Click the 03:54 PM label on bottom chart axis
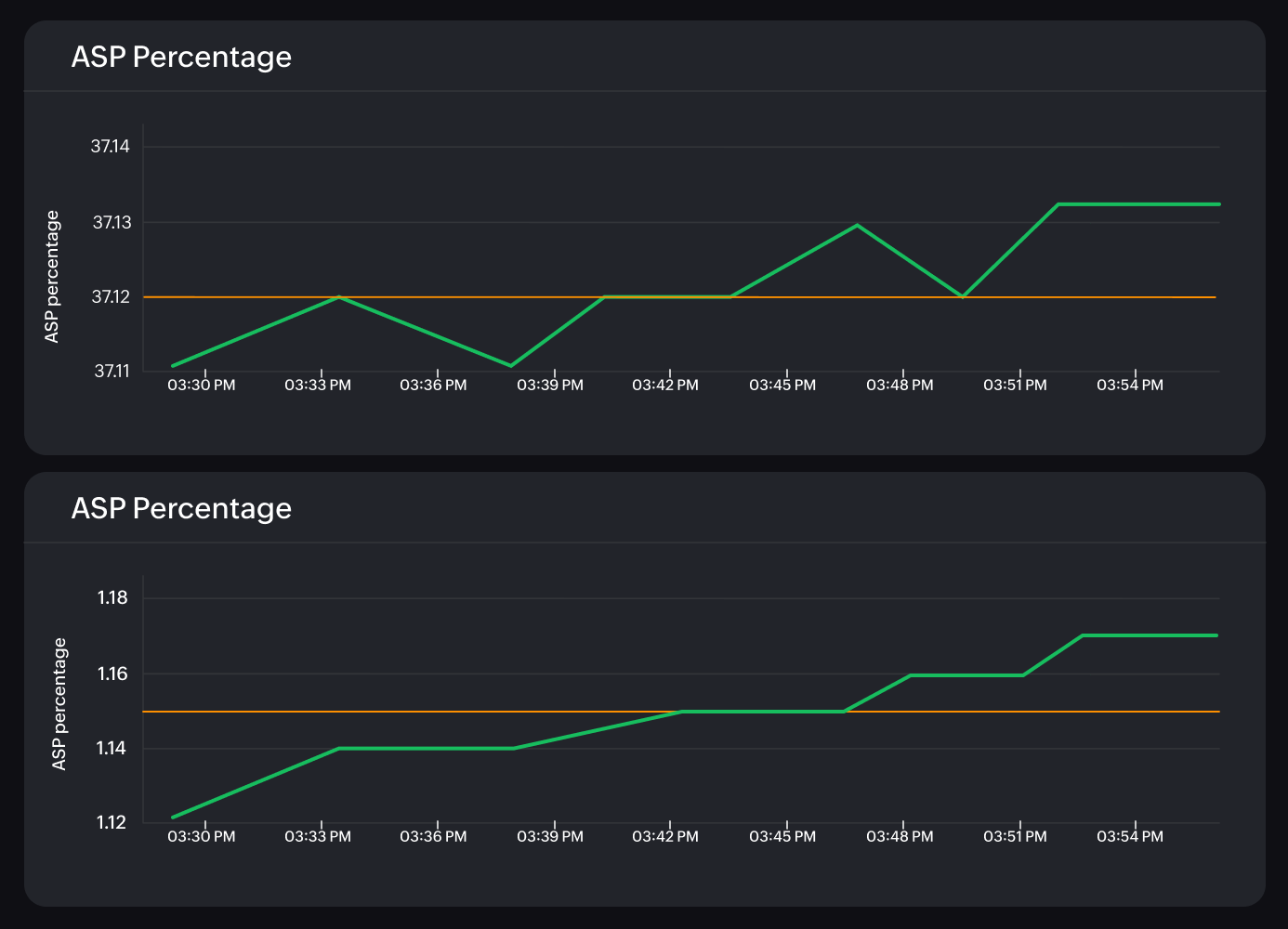The width and height of the screenshot is (1288, 929). pos(1129,836)
